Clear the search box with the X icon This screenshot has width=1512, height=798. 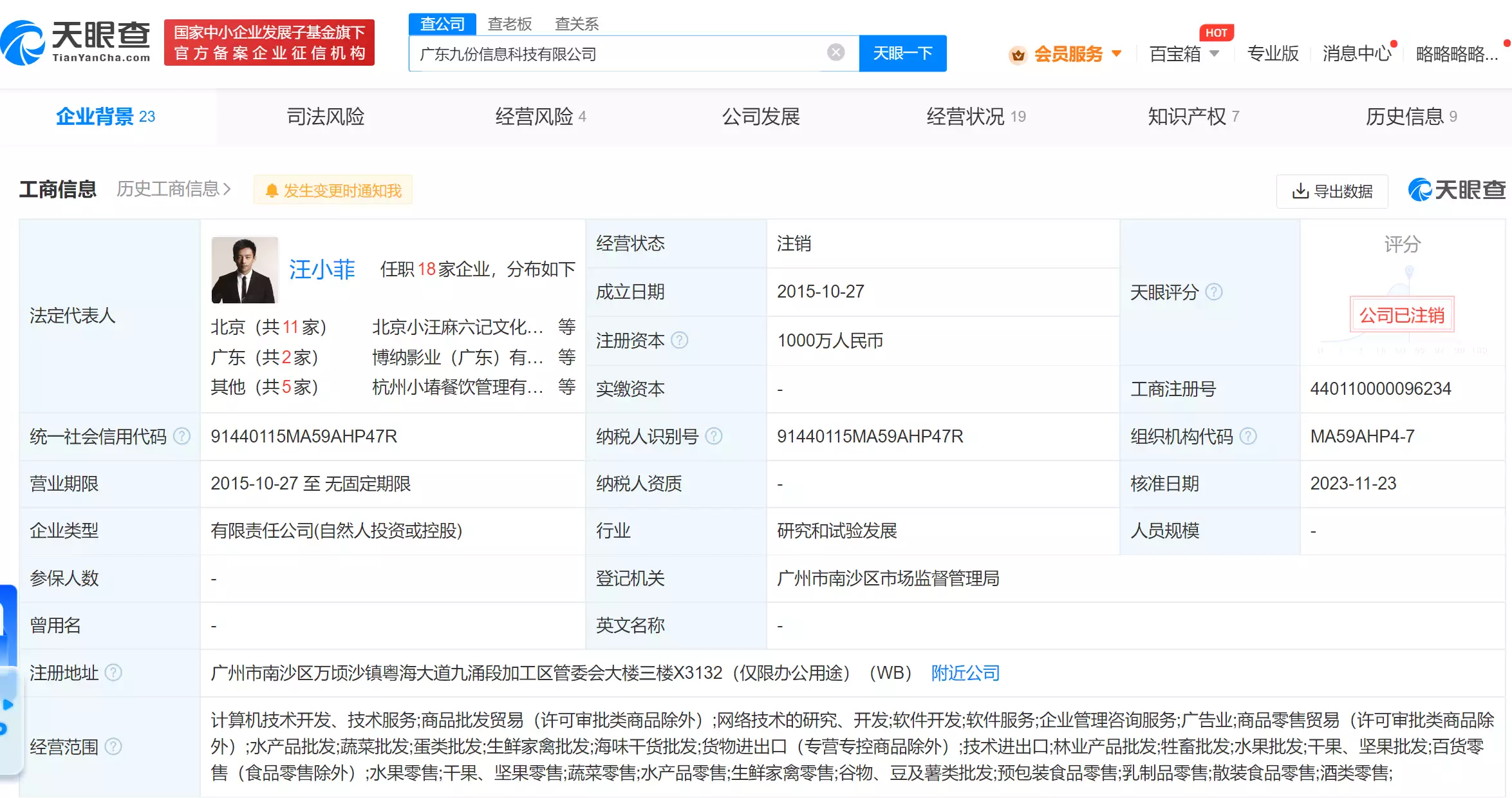coord(835,53)
